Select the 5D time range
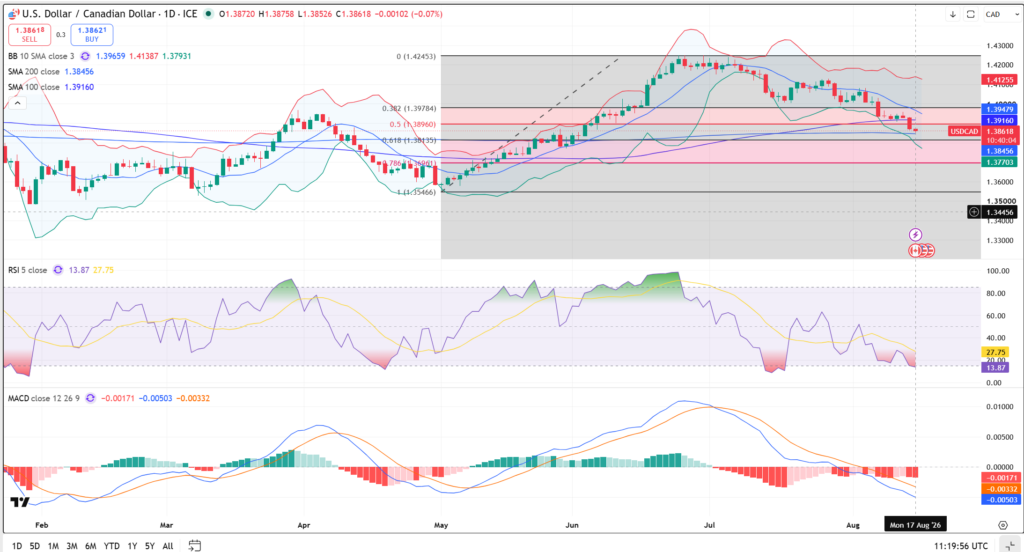This screenshot has height=552, width=1024. 35,545
